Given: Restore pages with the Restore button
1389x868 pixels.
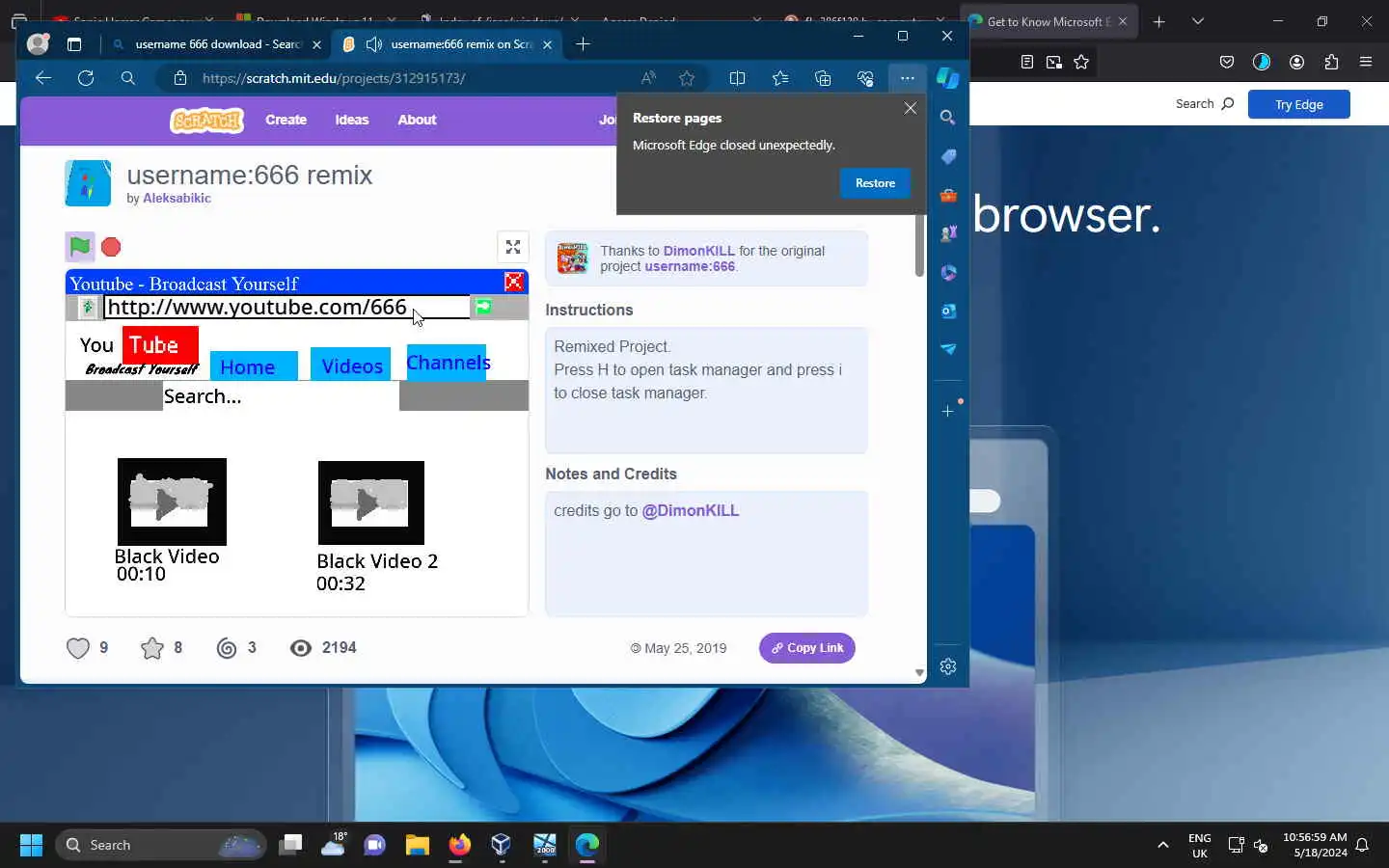Looking at the screenshot, I should point(875,183).
